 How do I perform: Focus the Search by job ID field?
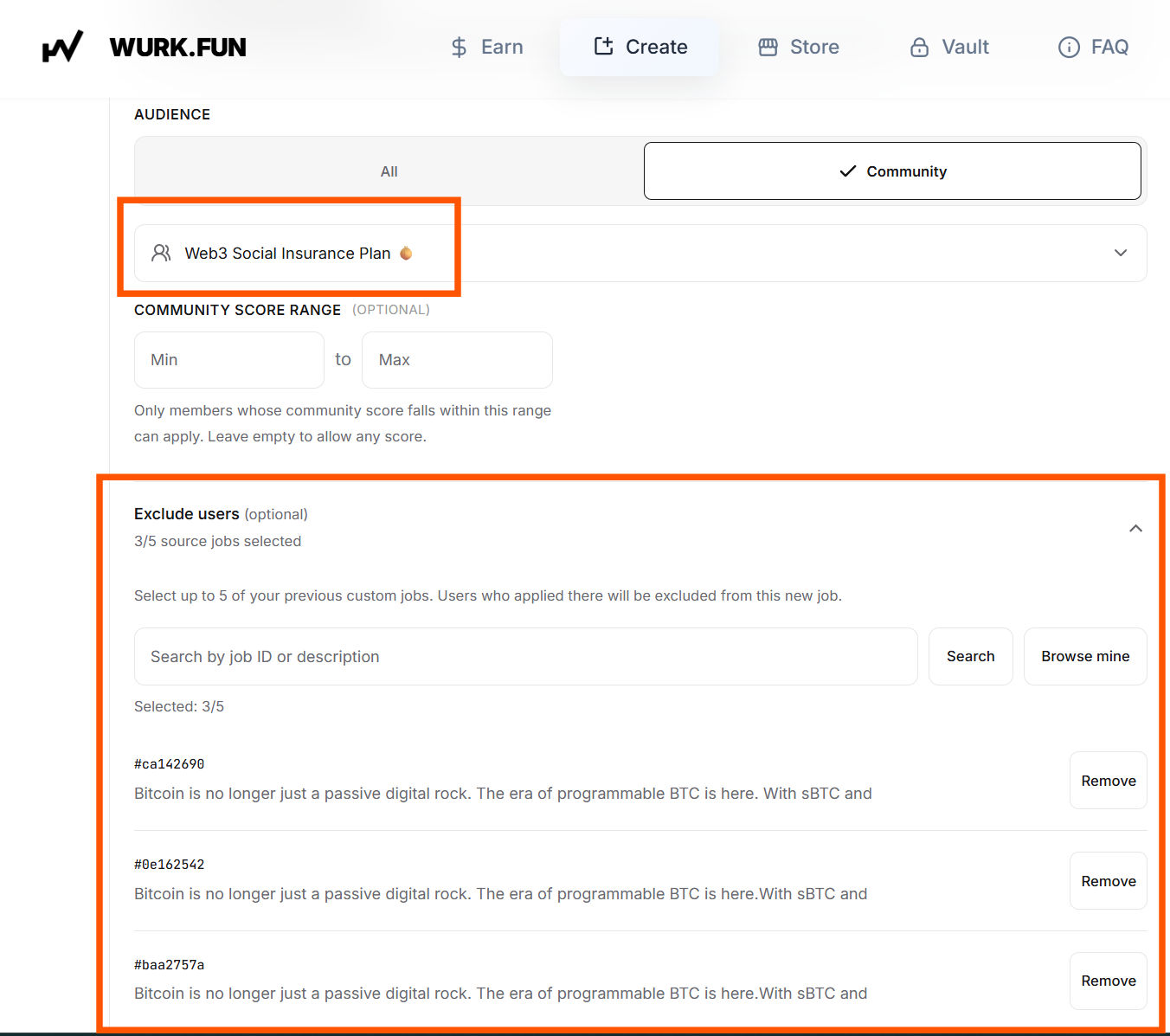click(526, 656)
